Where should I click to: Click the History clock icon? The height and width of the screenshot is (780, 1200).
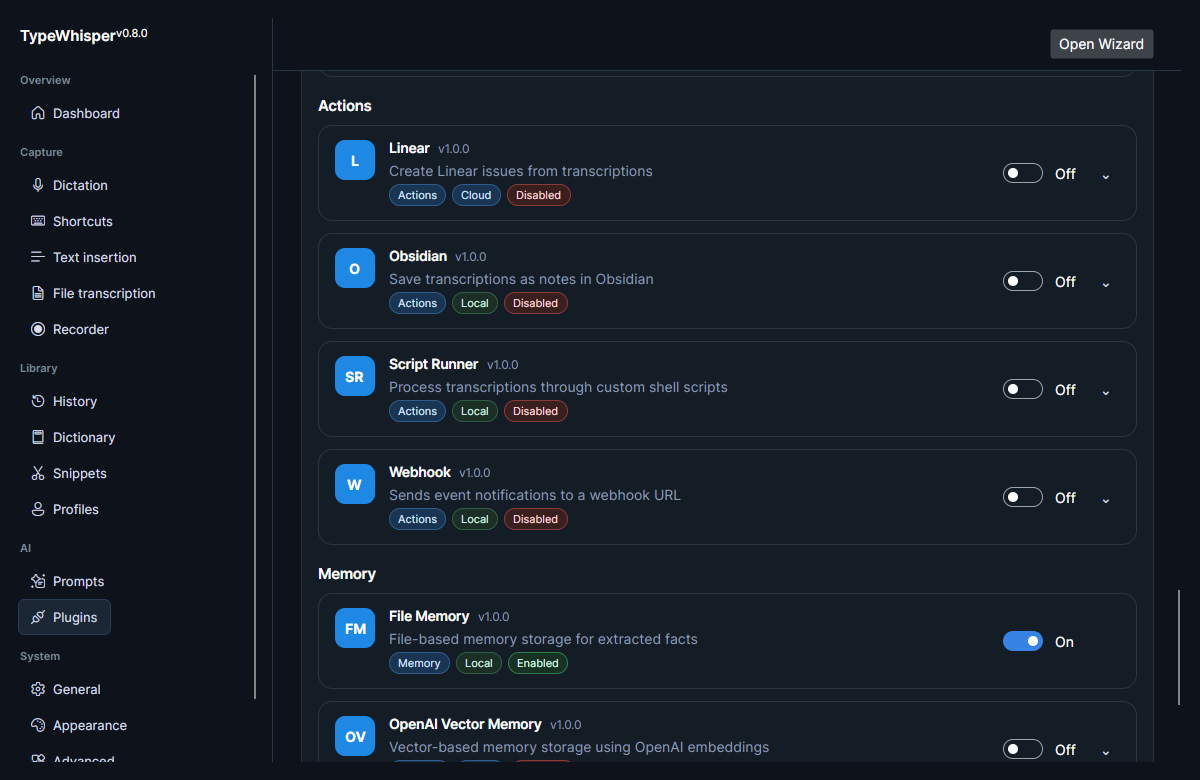click(x=38, y=401)
